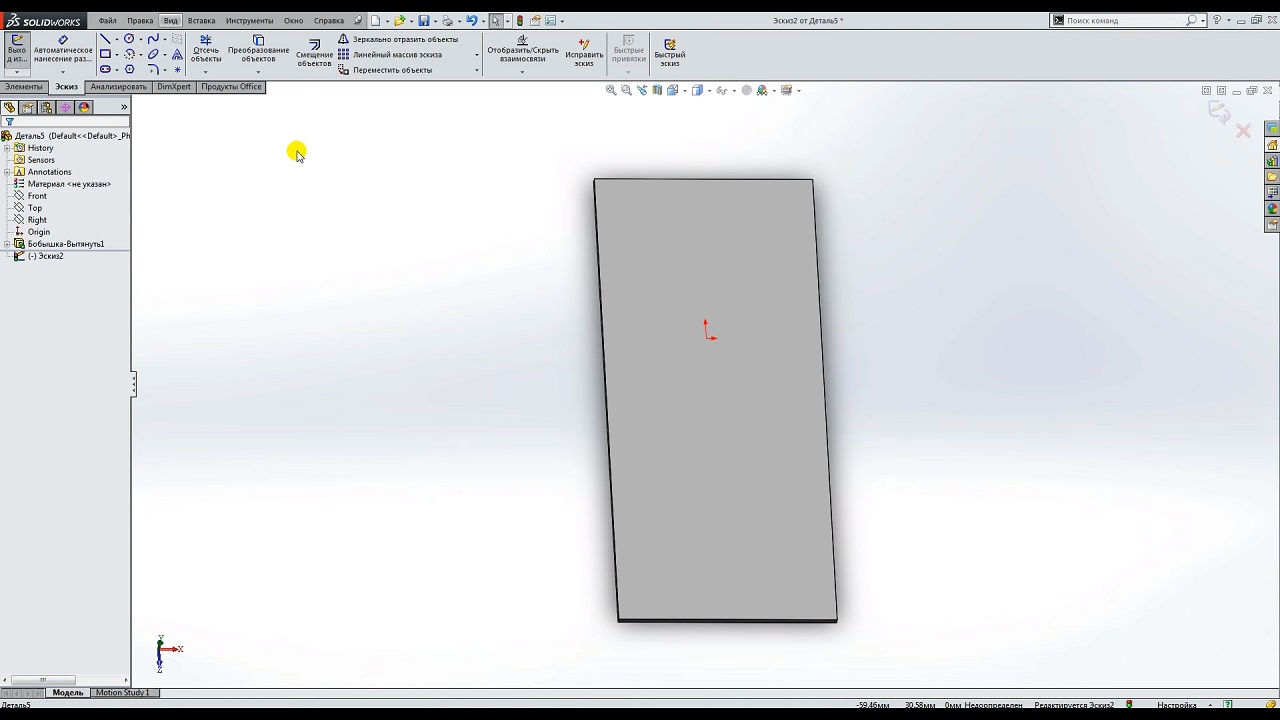Select the Line sketch tool
The width and height of the screenshot is (1280, 720).
(x=105, y=39)
